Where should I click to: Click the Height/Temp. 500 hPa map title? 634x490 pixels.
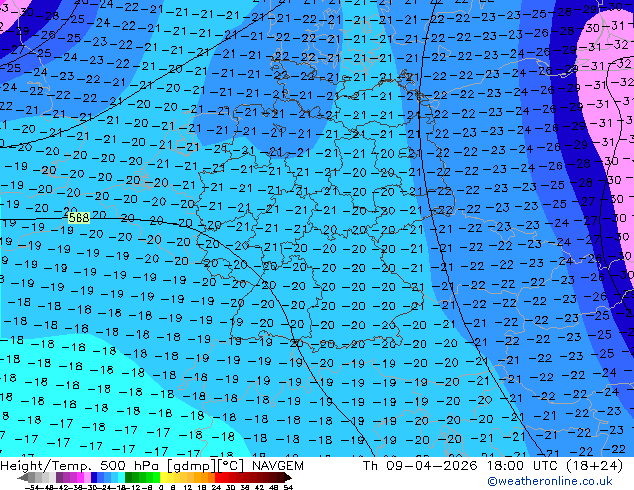81,466
